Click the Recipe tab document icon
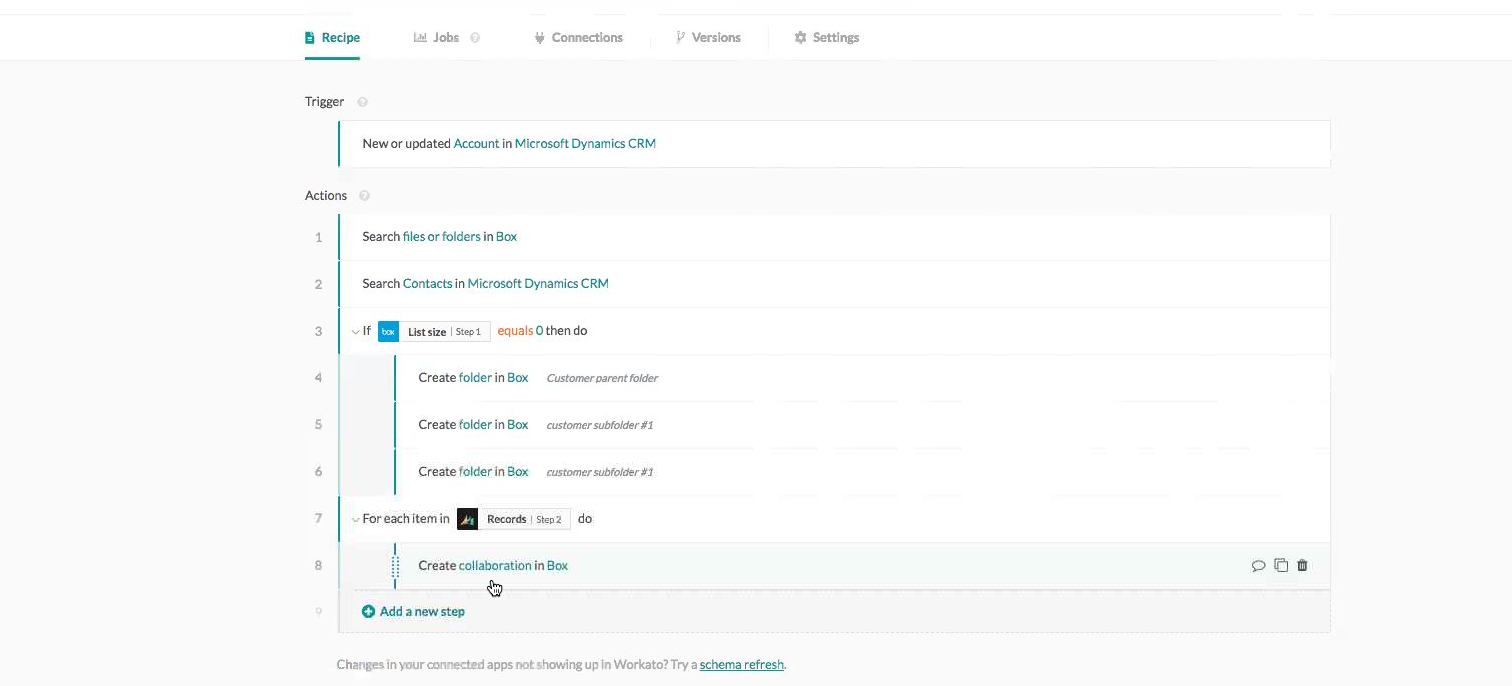 coord(310,38)
